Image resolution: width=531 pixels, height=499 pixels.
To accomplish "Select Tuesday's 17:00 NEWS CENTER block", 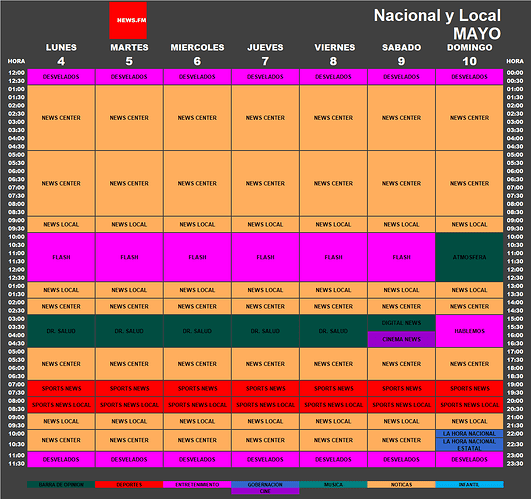I will coord(129,364).
